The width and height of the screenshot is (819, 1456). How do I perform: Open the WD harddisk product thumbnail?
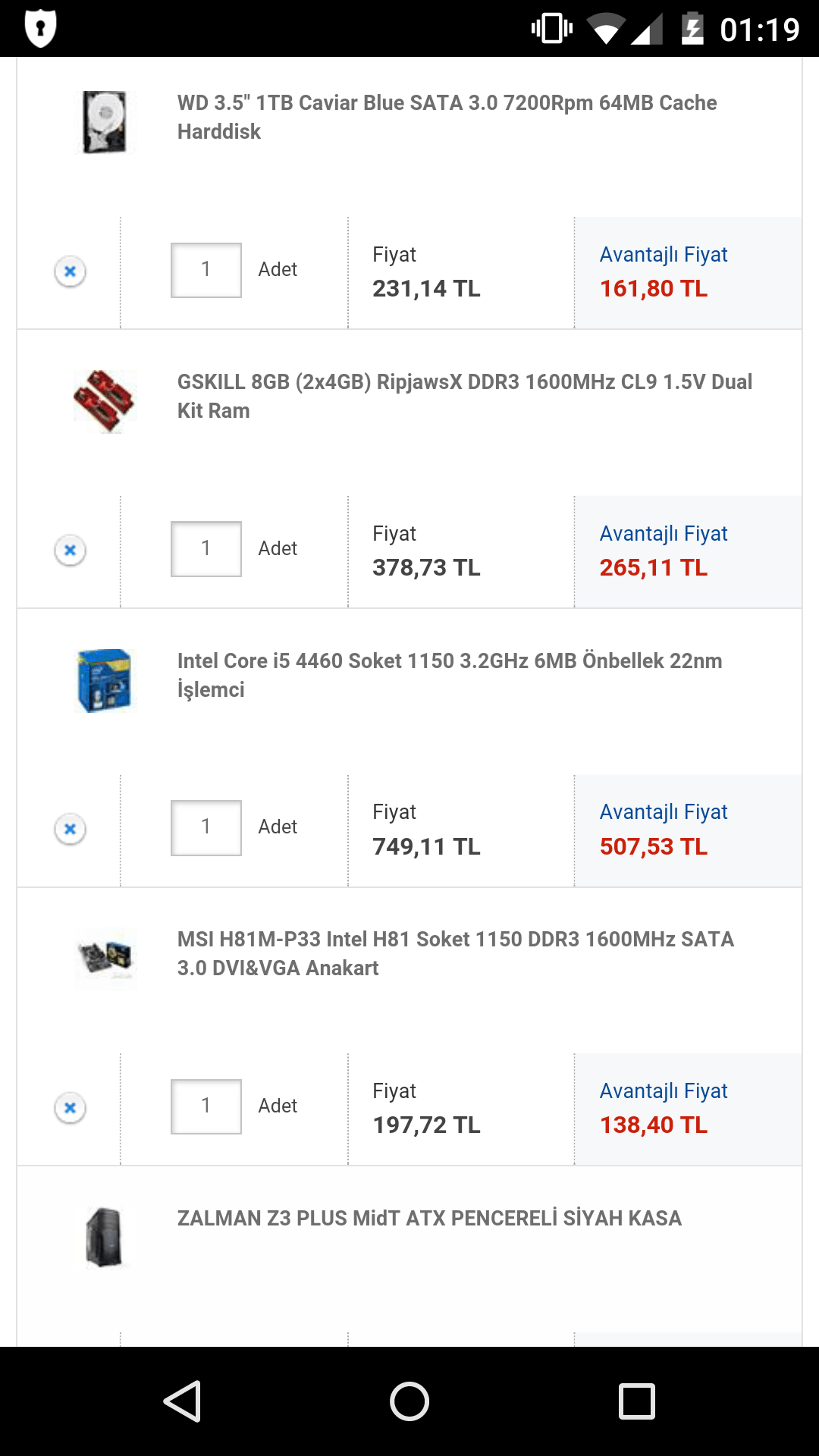(x=105, y=122)
